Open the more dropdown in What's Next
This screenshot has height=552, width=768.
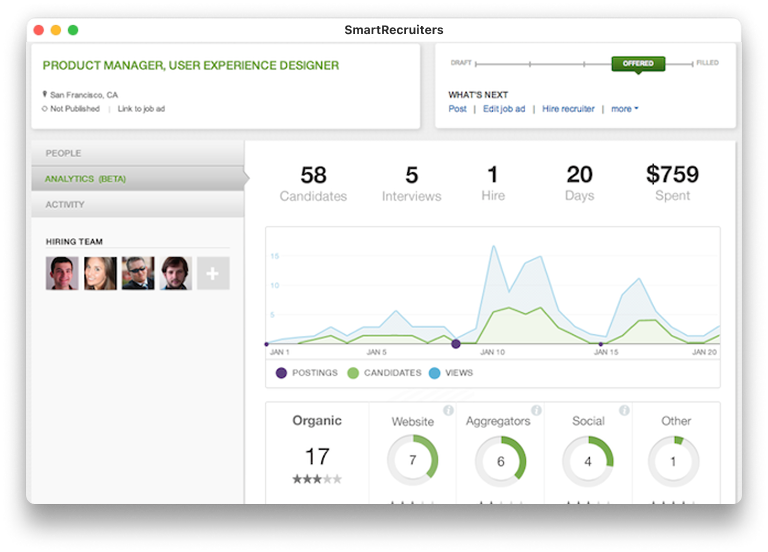click(x=624, y=109)
